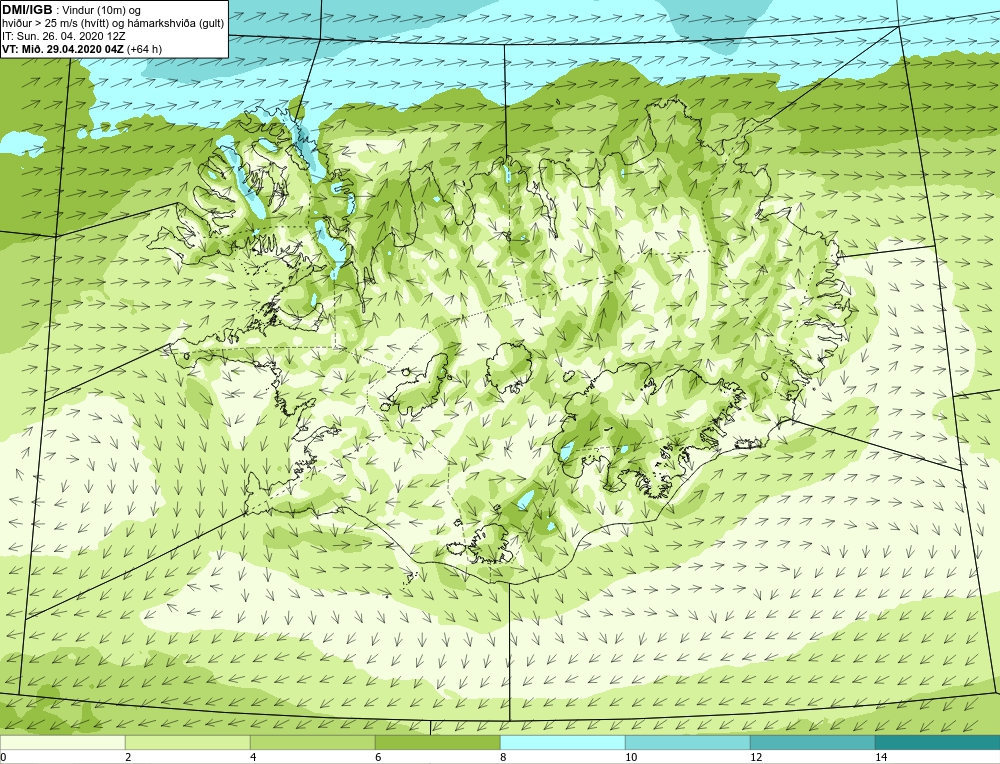Click the 6–8 m/s dark green swatch
Viewport: 1000px width, 764px height.
438,743
